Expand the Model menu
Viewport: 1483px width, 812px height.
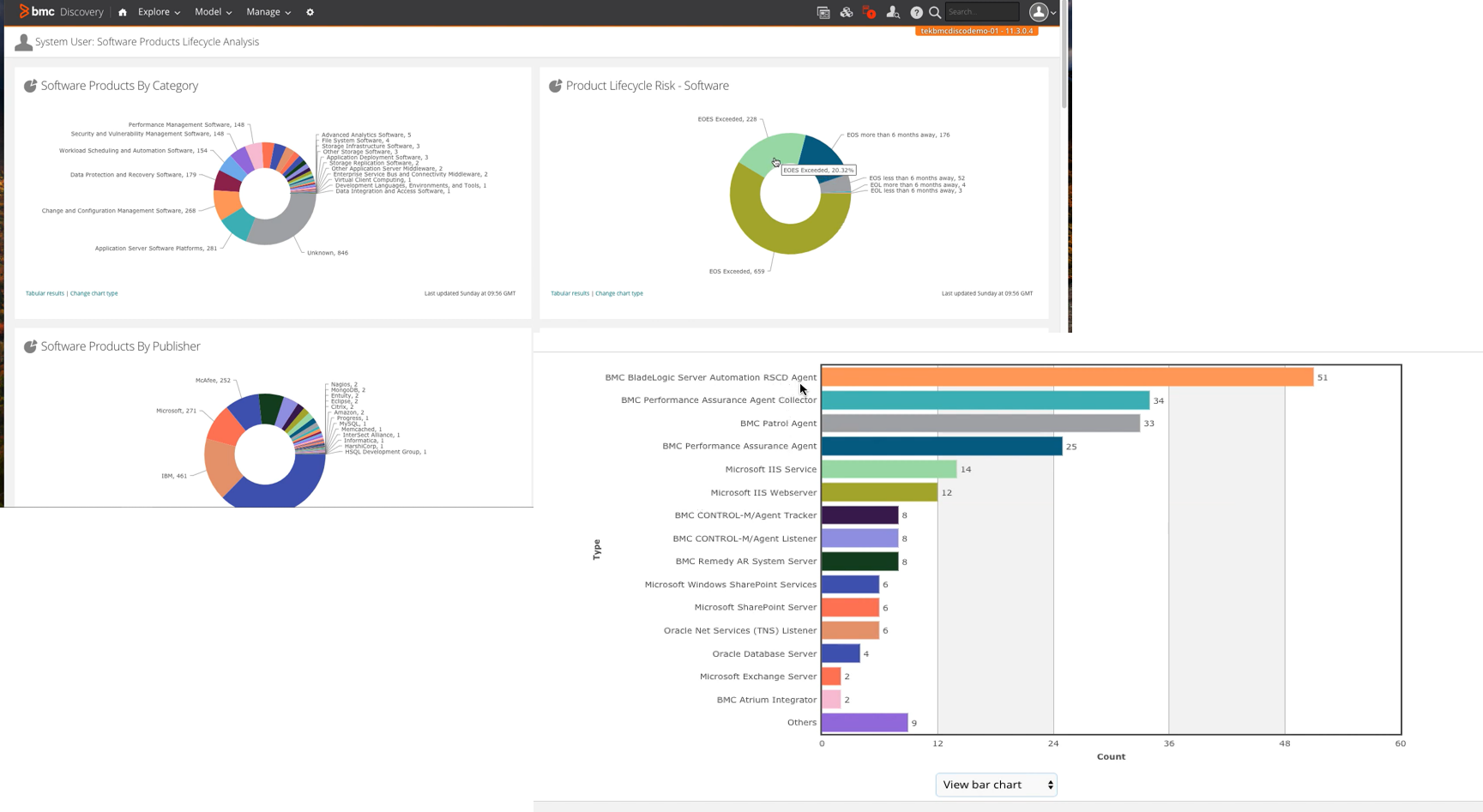click(x=213, y=12)
